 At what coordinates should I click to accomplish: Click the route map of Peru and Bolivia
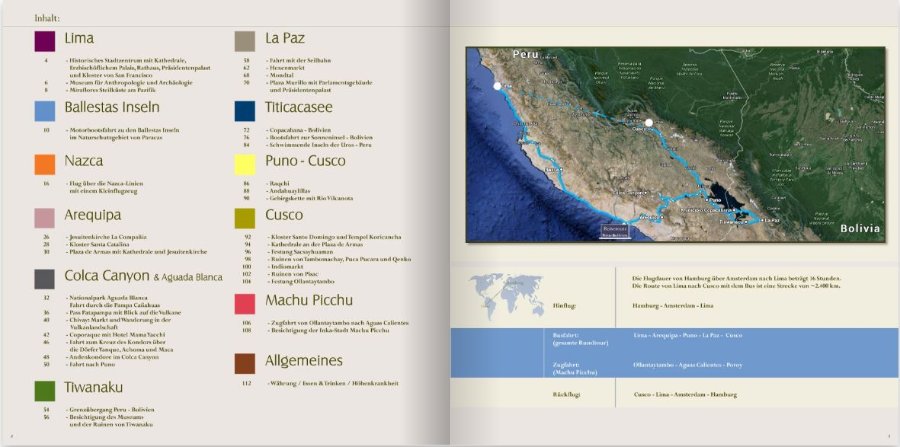(675, 145)
